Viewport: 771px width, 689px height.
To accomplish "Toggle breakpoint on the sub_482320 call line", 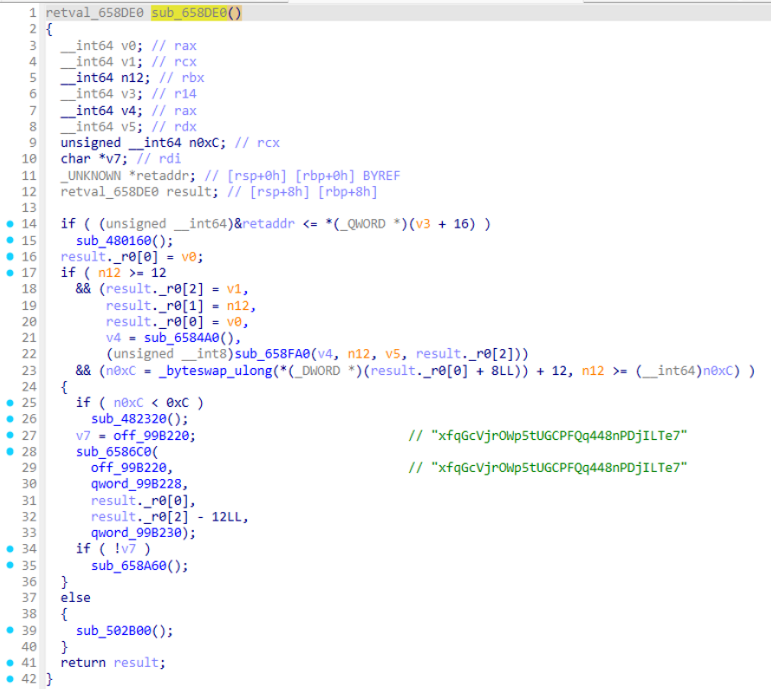I will [x=11, y=419].
